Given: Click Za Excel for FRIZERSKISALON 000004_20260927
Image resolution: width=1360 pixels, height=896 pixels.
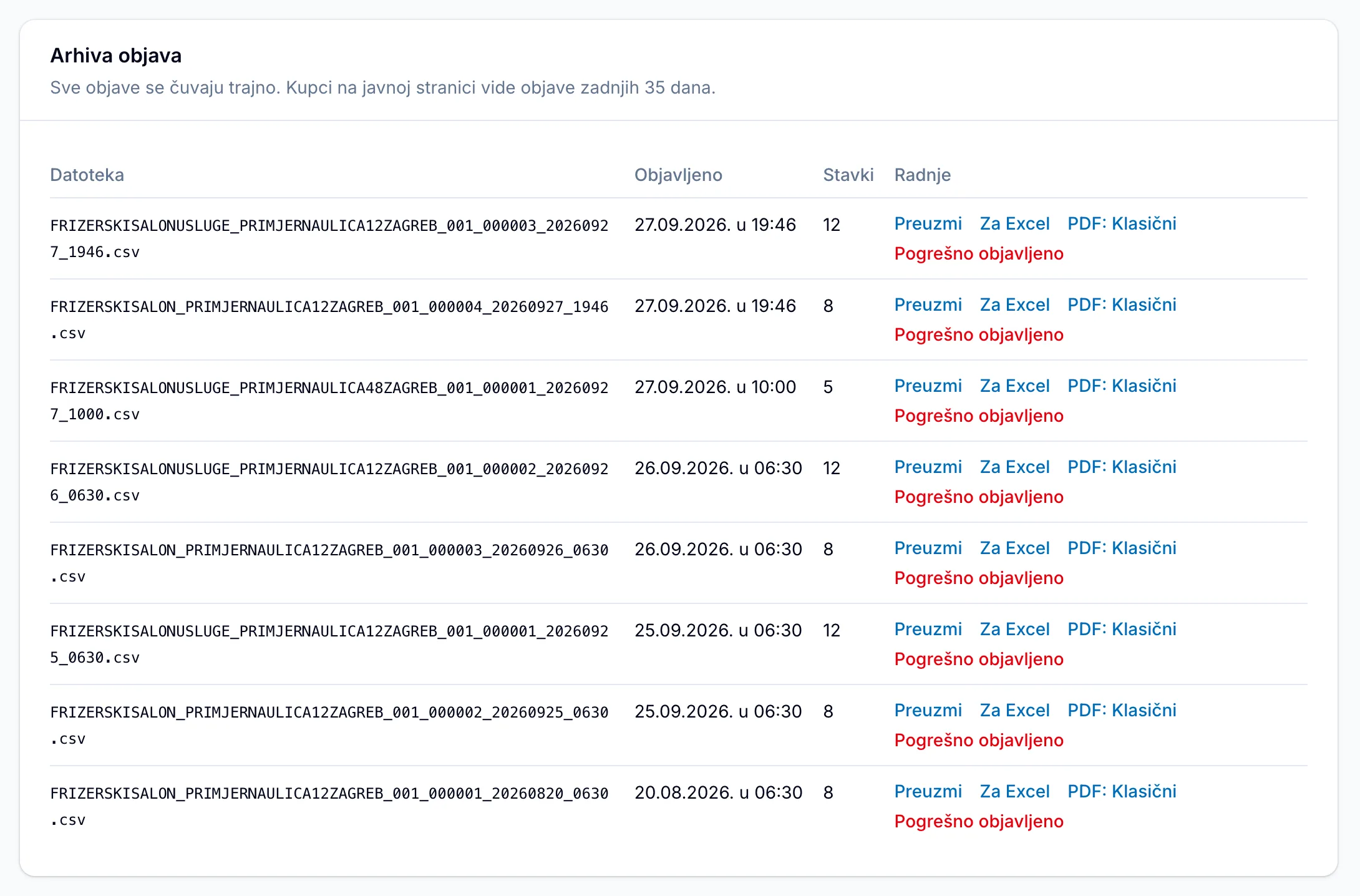Looking at the screenshot, I should 1014,304.
